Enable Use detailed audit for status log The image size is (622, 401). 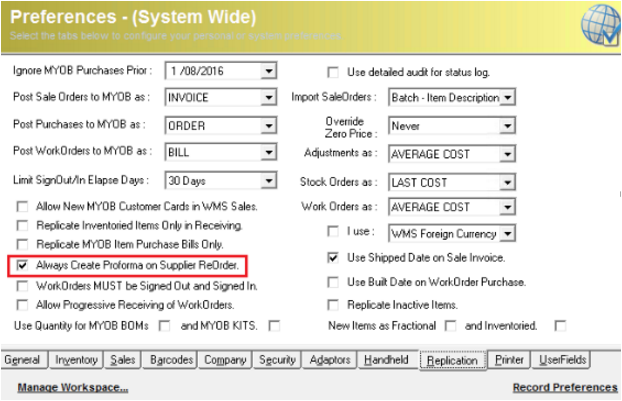(x=333, y=72)
